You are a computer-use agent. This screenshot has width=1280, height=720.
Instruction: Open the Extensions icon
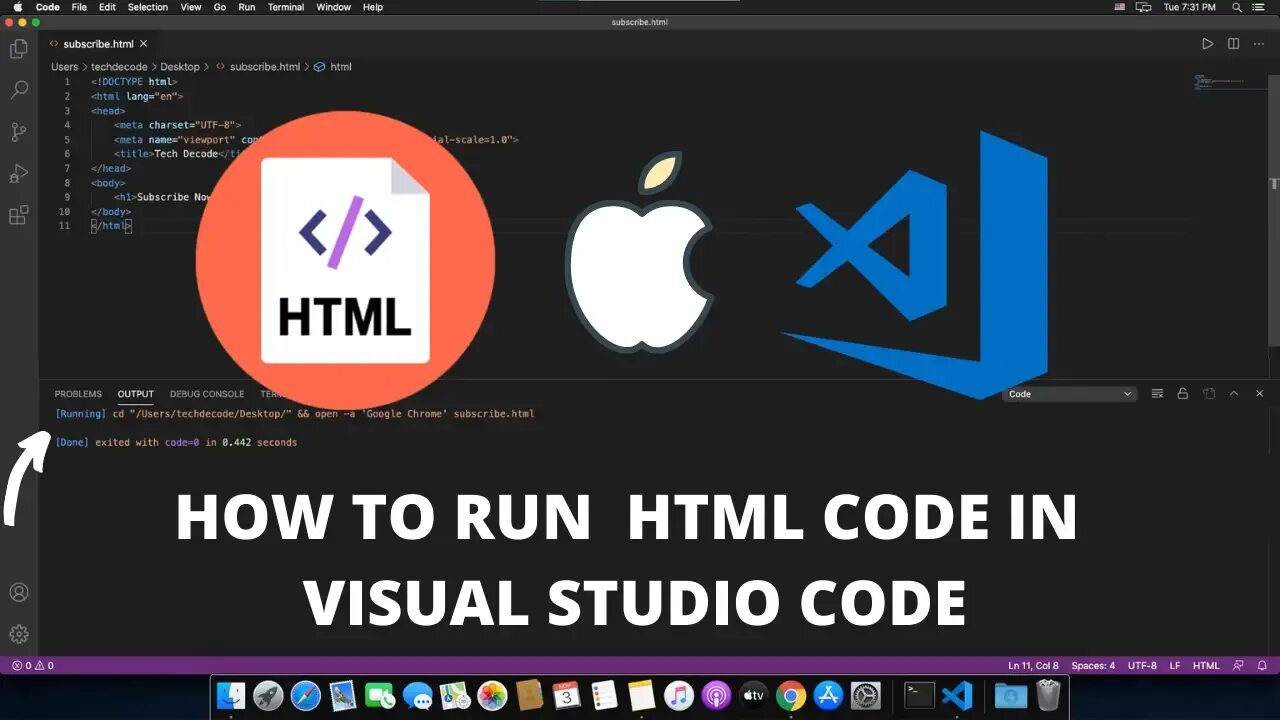(x=18, y=215)
